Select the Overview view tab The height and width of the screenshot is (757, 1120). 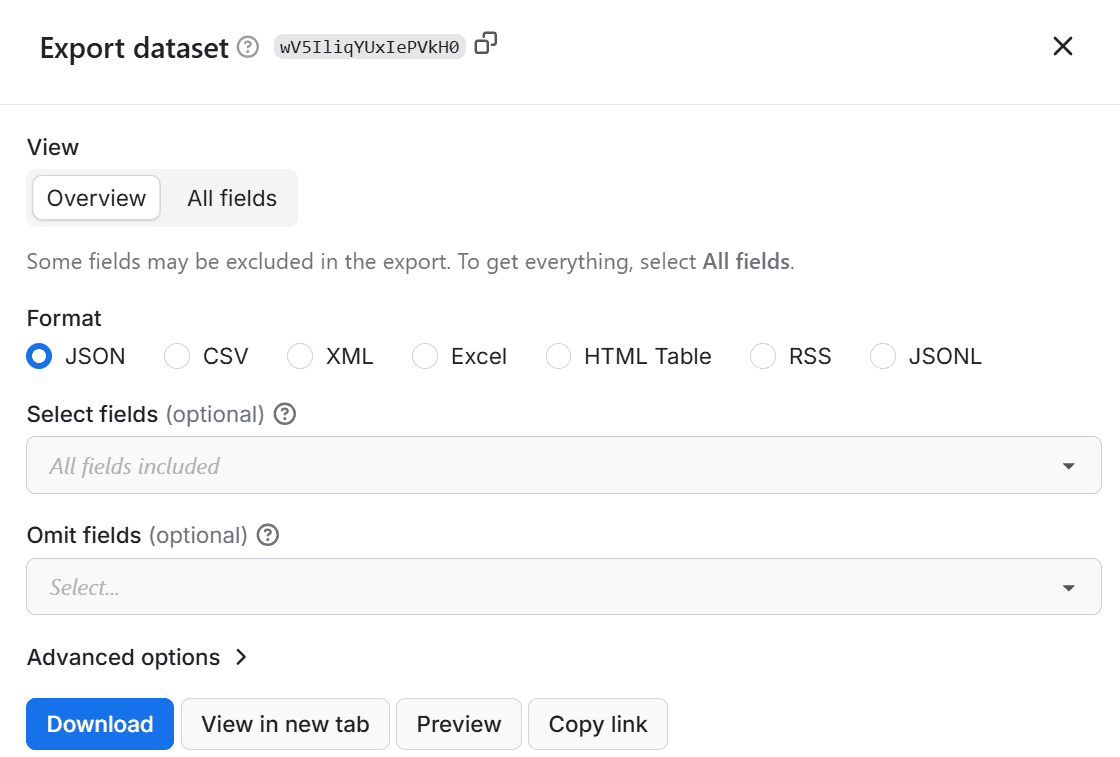click(x=95, y=198)
